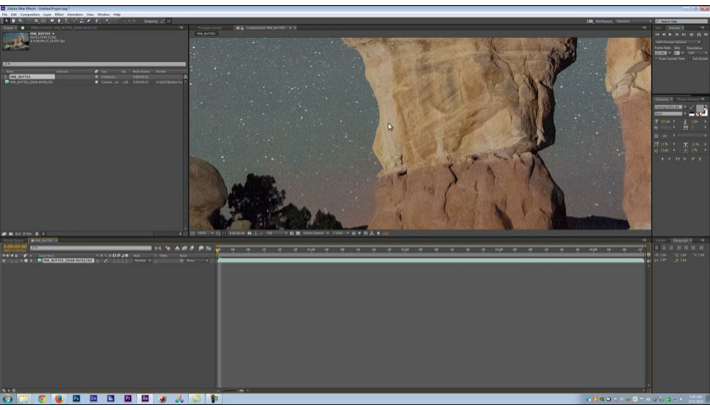The image size is (710, 410).
Task: Open the Workspace dropdown
Action: [x=633, y=21]
